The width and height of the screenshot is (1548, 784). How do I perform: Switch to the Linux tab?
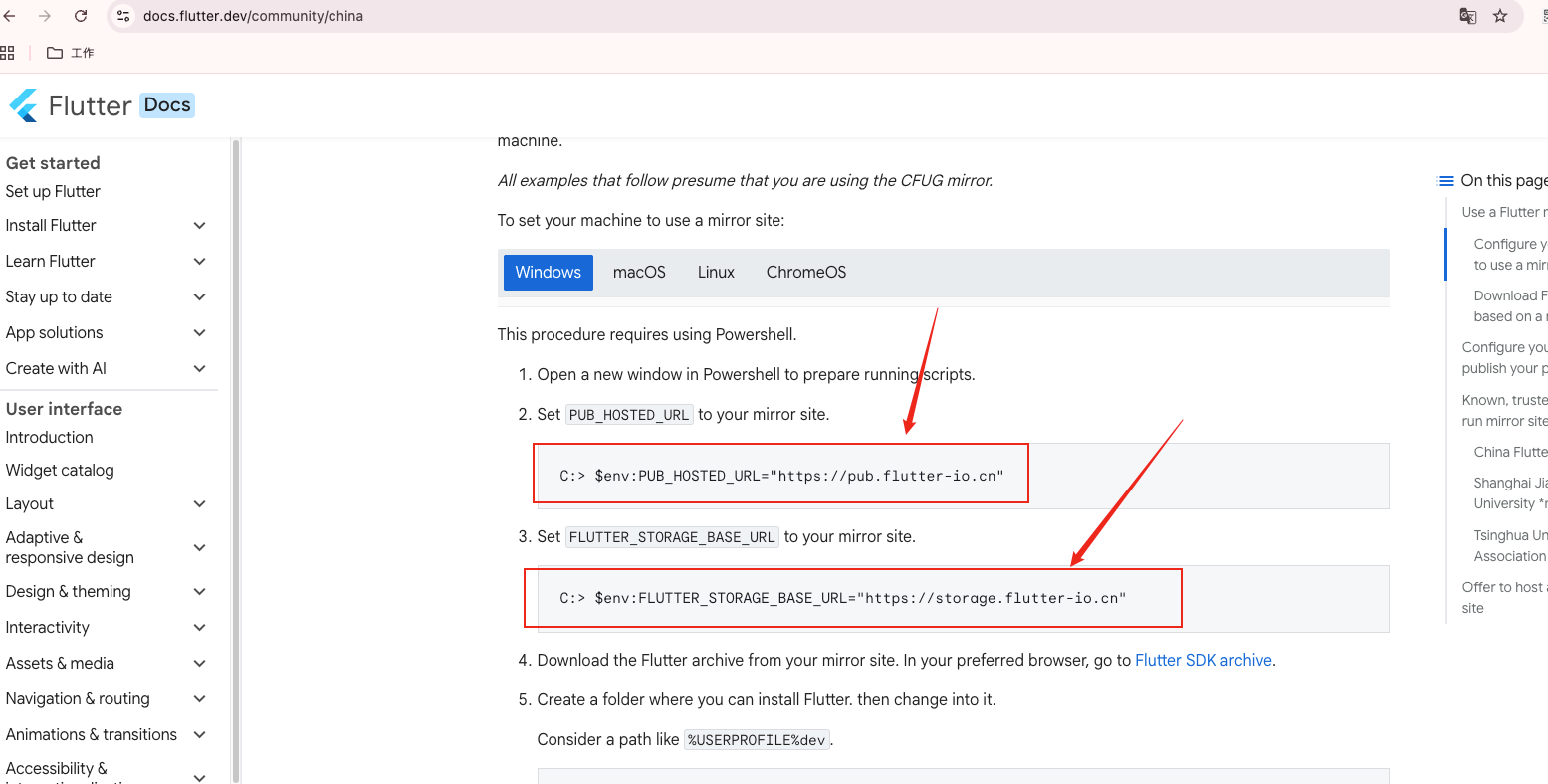pos(716,273)
